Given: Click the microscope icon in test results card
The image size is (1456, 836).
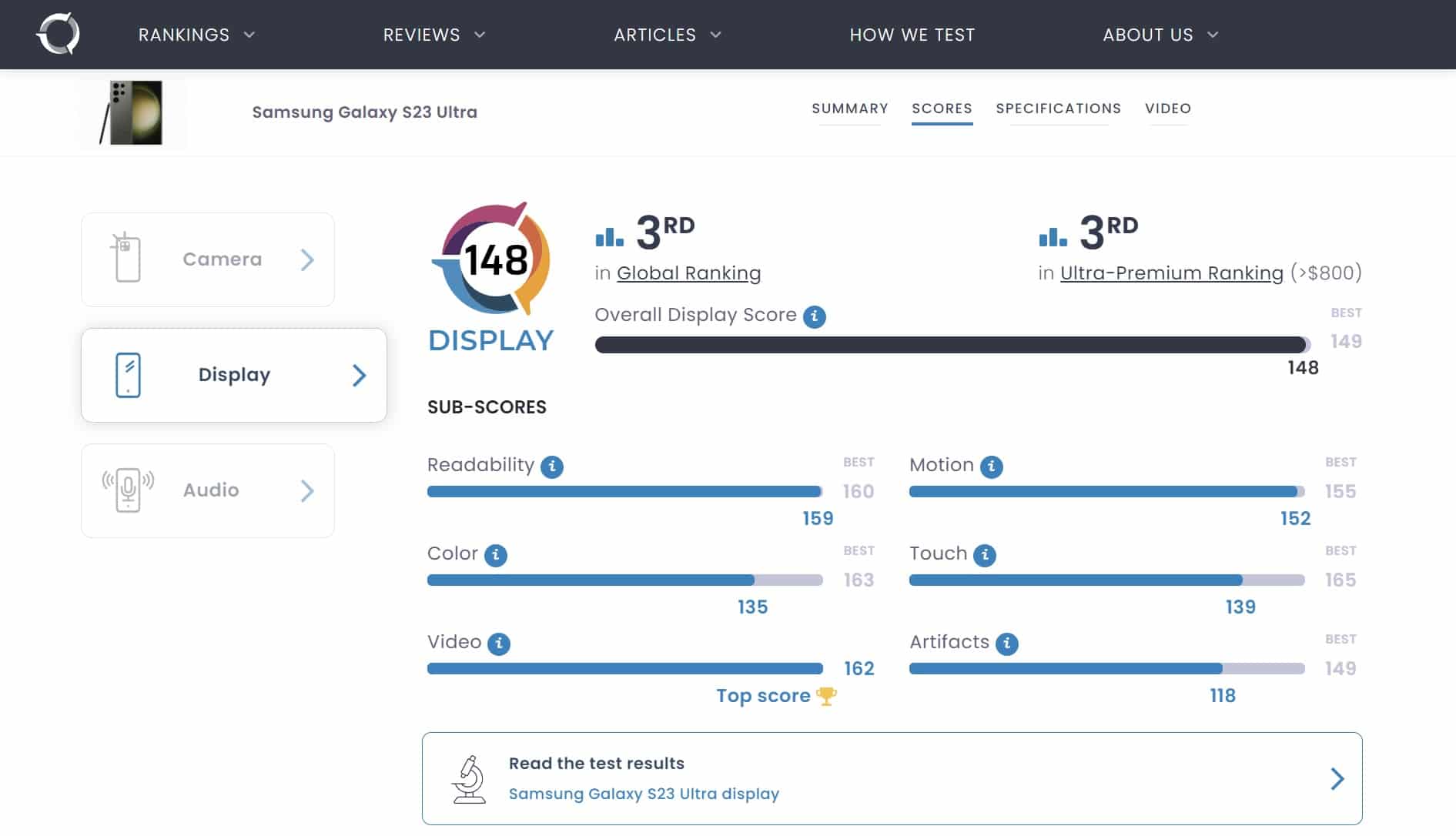Looking at the screenshot, I should coord(469,779).
